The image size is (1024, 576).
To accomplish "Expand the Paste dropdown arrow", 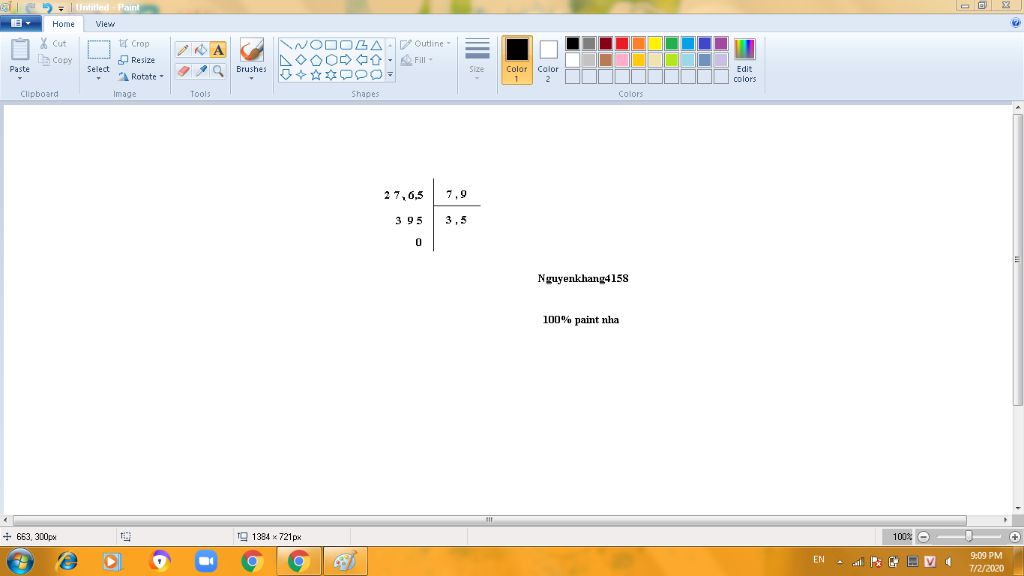I will coord(20,78).
